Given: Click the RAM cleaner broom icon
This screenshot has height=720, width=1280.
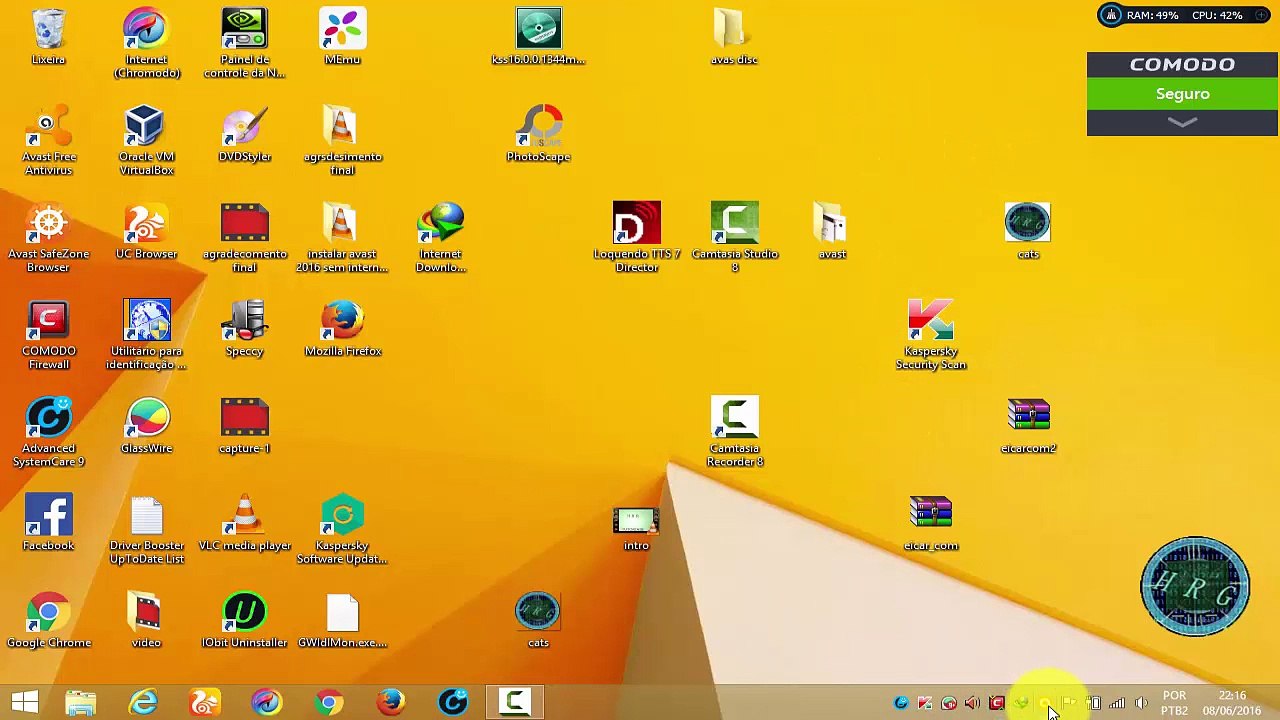Looking at the screenshot, I should pos(1111,15).
